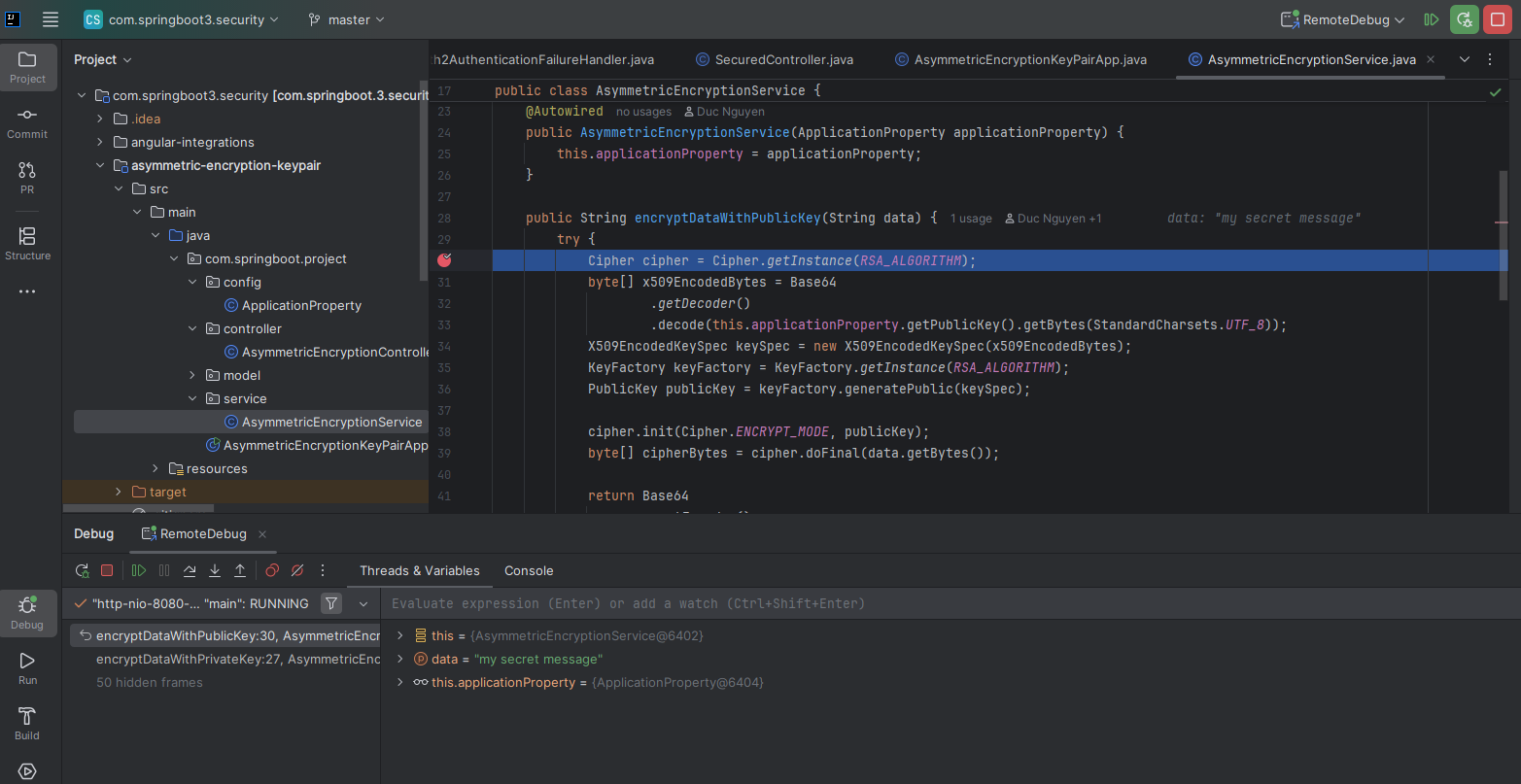Viewport: 1521px width, 784px height.
Task: Expand the 'this' variable node
Action: point(399,635)
